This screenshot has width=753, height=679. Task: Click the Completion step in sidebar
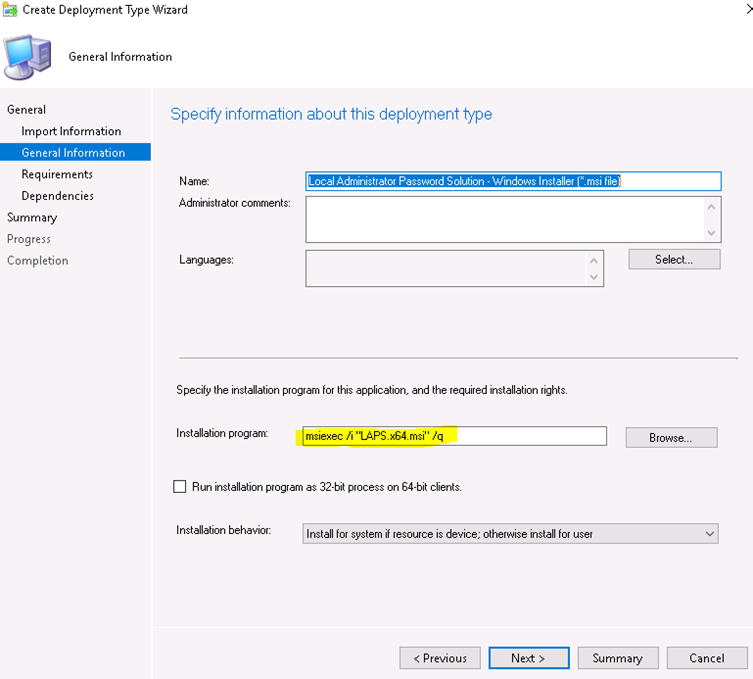pyautogui.click(x=37, y=260)
